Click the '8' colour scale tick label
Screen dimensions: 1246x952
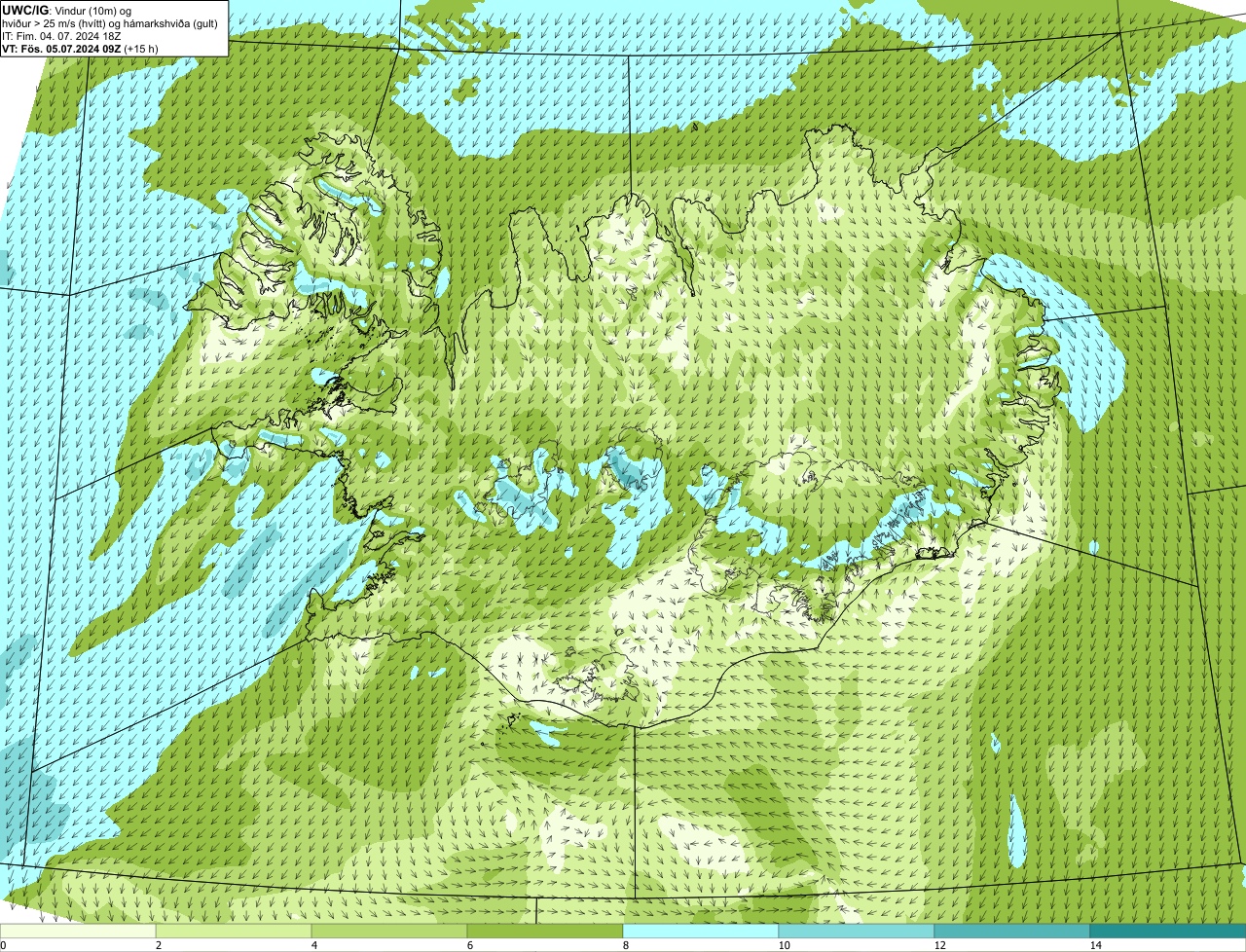625,945
